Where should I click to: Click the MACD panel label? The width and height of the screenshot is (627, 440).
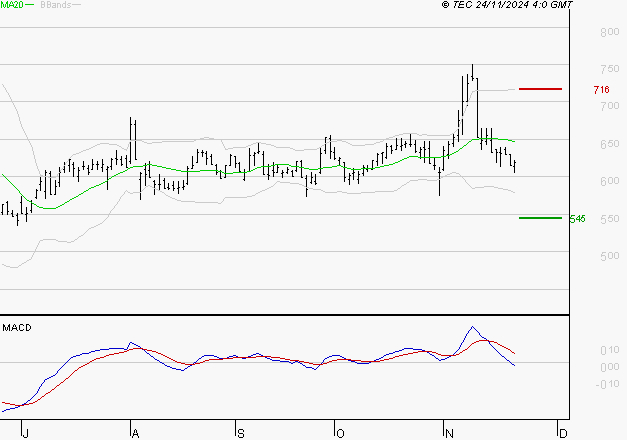pos(17,328)
